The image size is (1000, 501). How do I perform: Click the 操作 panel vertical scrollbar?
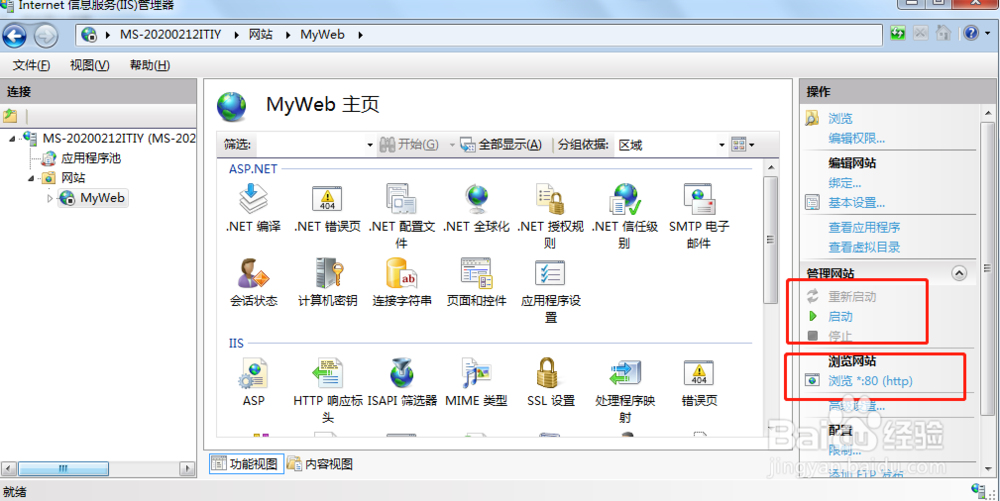click(x=987, y=268)
